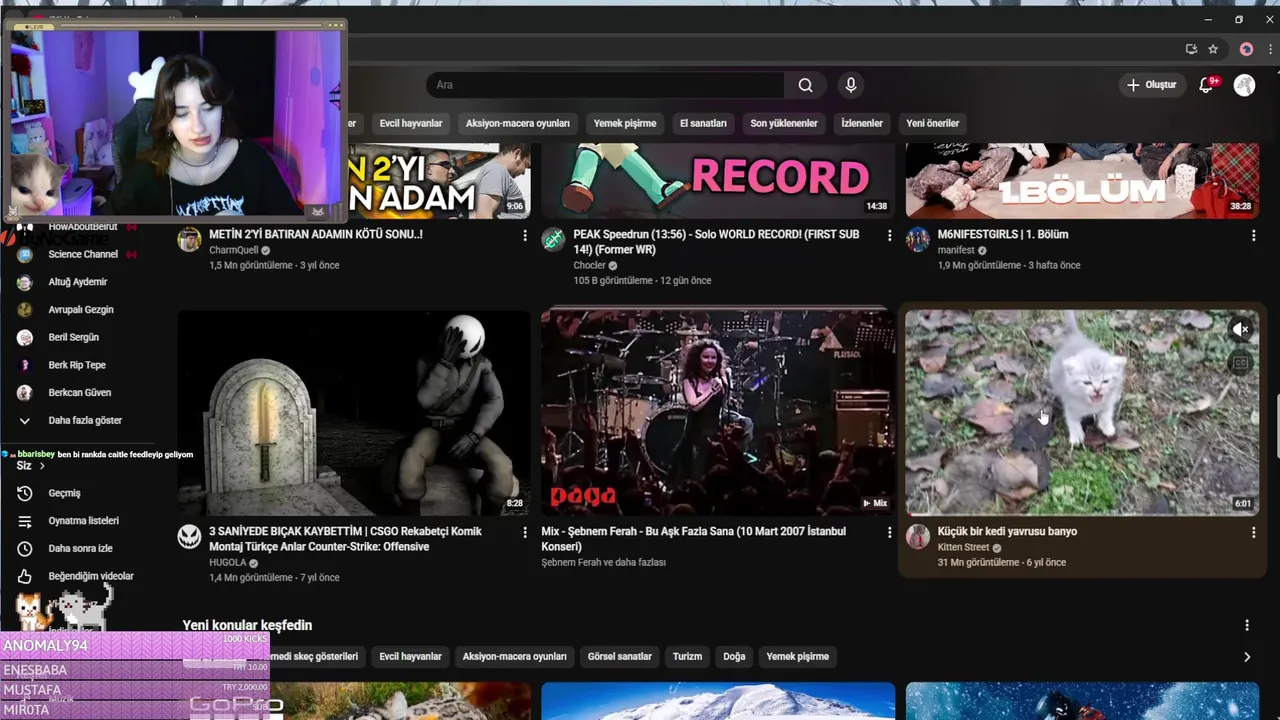Screen dimensions: 1280x720
Task: Open options for Küçük bir kedi yavrusu video
Action: coord(1253,533)
